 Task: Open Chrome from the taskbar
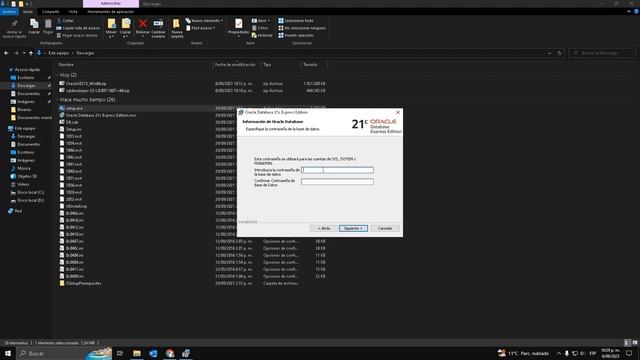point(170,353)
